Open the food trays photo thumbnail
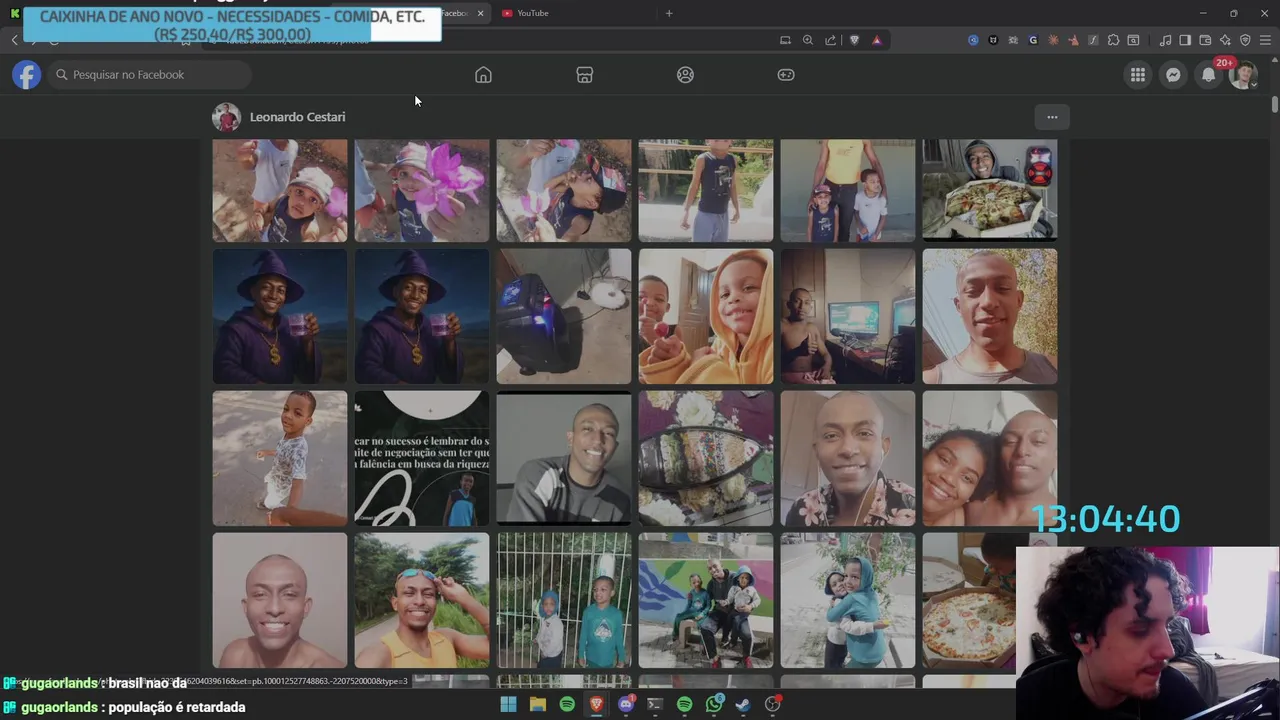Image resolution: width=1280 pixels, height=720 pixels. [706, 458]
